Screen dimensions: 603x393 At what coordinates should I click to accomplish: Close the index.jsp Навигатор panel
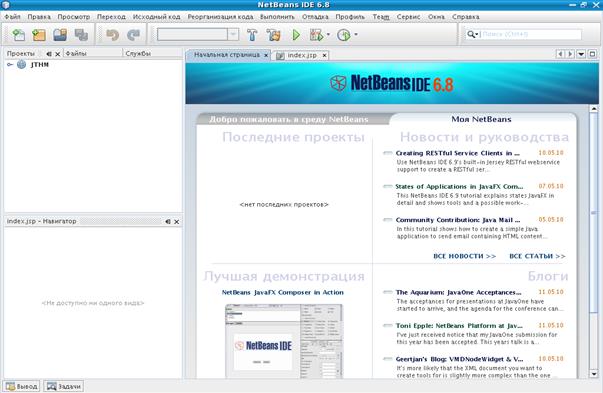(x=177, y=221)
